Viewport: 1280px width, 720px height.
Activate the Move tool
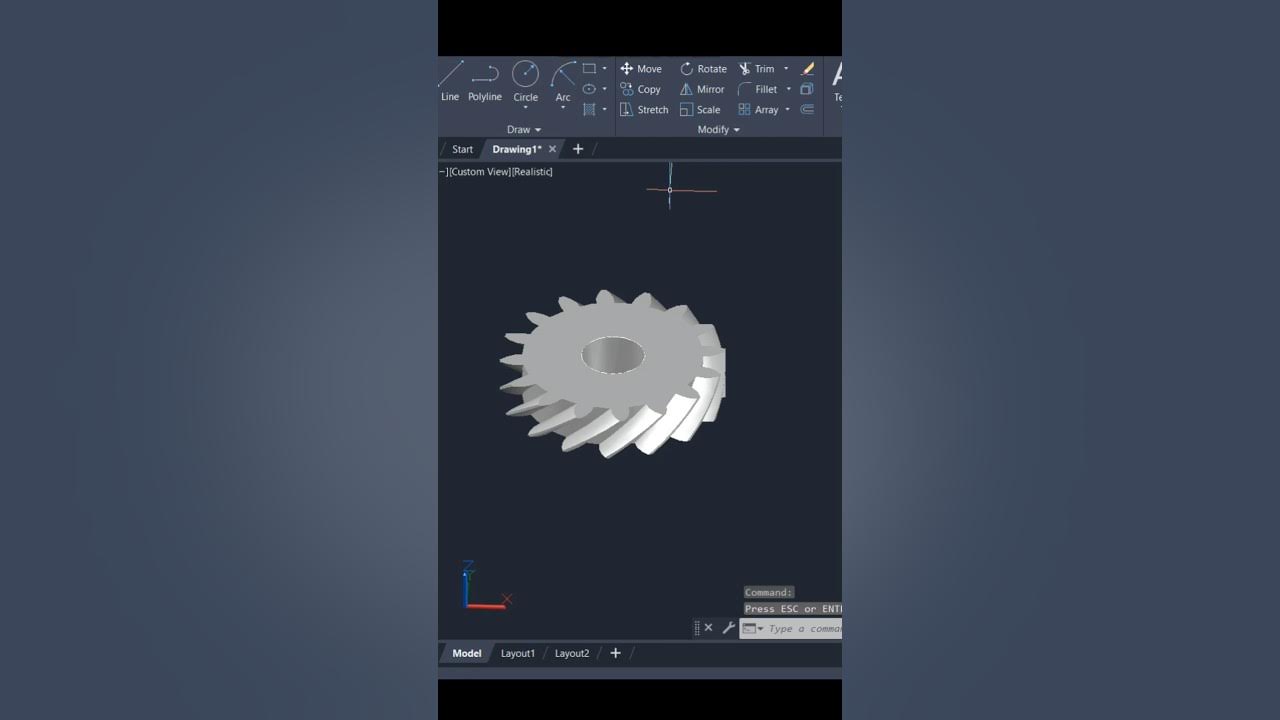tap(641, 69)
